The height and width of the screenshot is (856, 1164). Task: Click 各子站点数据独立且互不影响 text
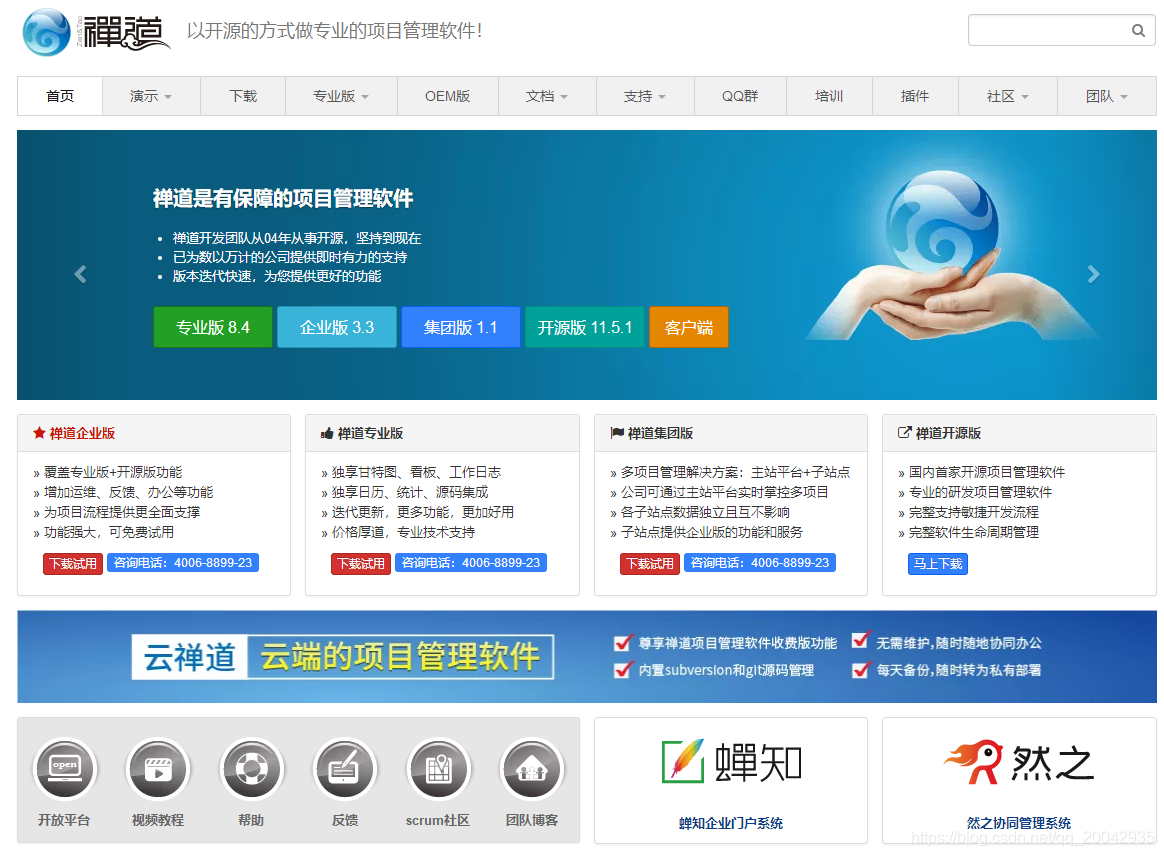point(705,512)
